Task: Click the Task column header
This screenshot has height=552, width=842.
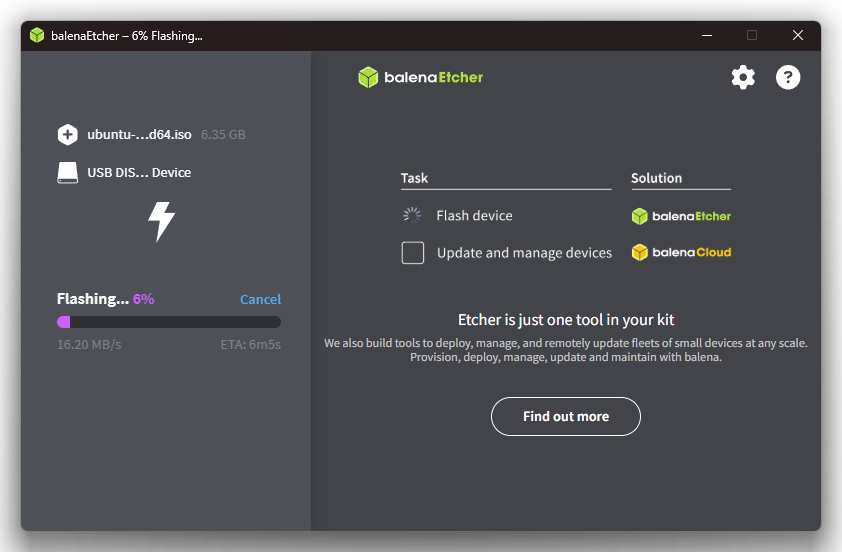Action: (414, 178)
